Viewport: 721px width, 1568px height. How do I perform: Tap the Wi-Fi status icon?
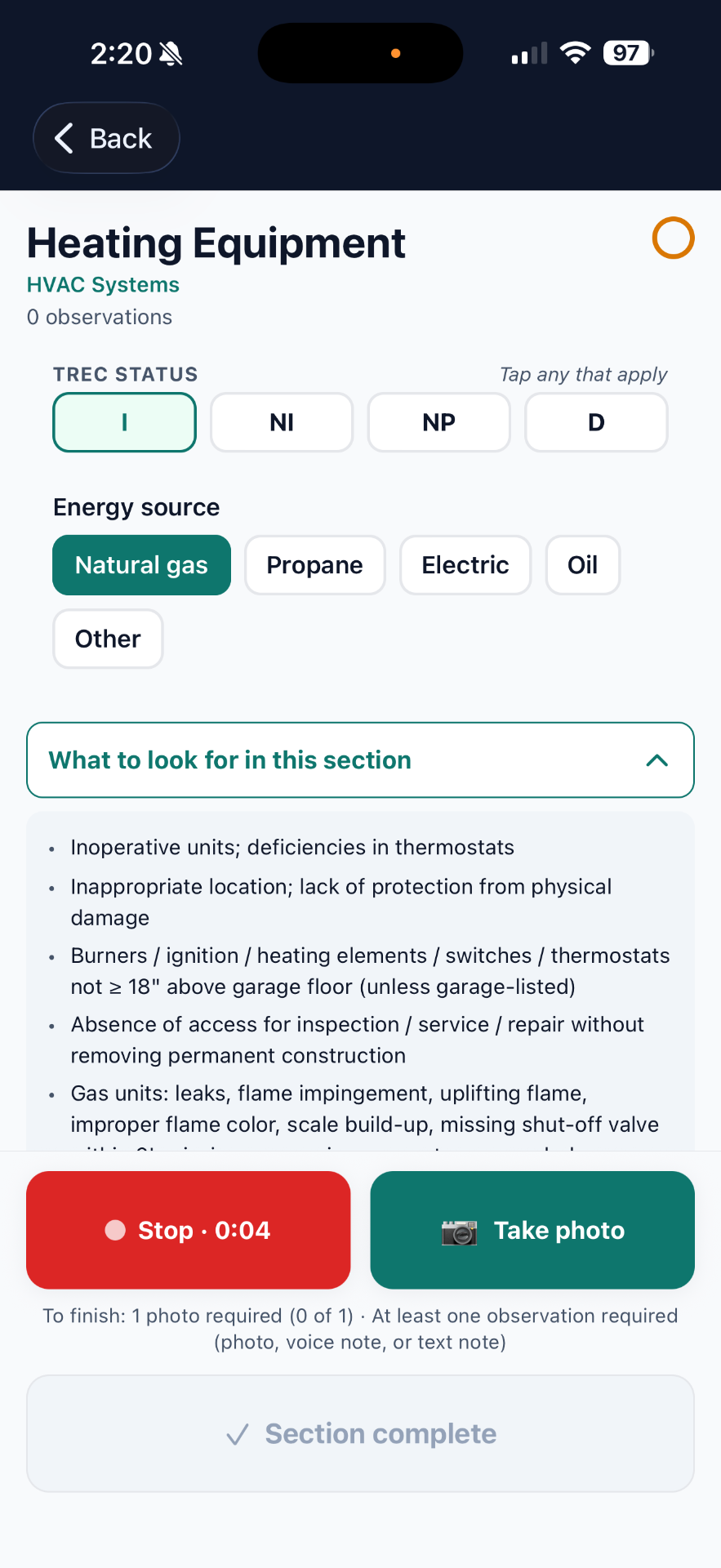pos(576,53)
